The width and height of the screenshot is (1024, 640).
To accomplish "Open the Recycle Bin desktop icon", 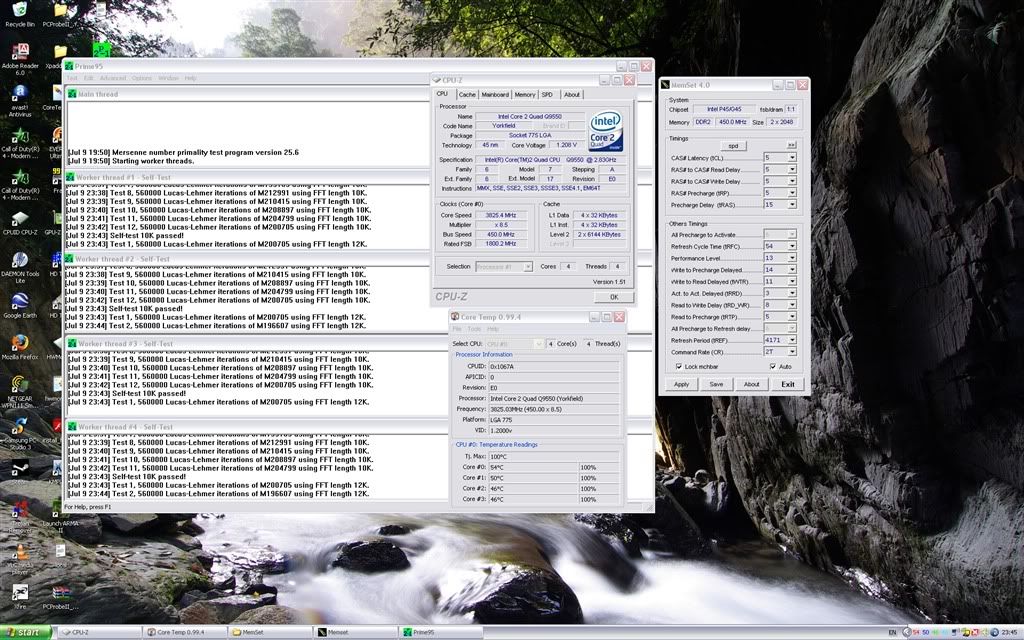I will coord(20,14).
